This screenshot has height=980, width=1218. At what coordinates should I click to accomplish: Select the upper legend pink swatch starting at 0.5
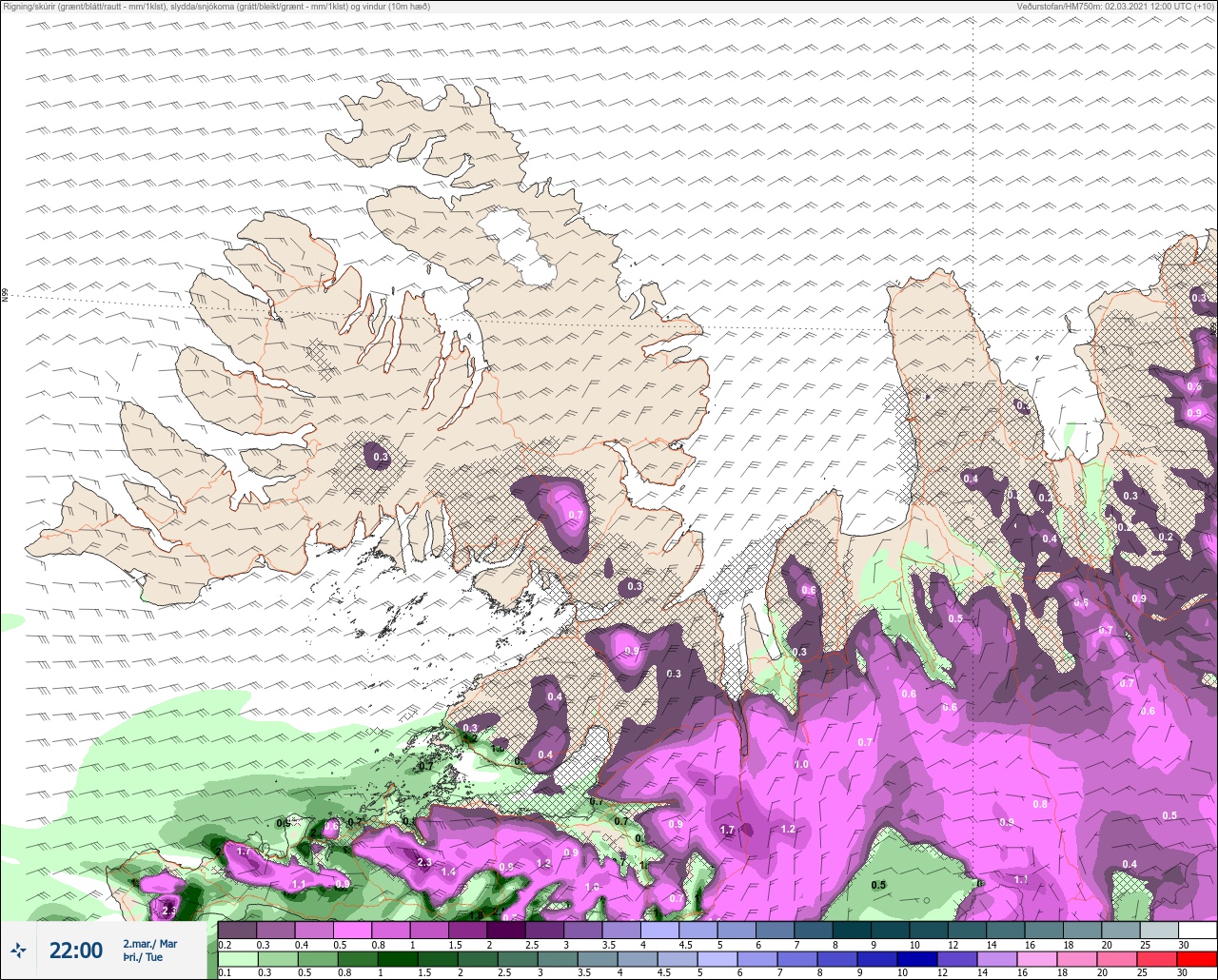(x=352, y=930)
